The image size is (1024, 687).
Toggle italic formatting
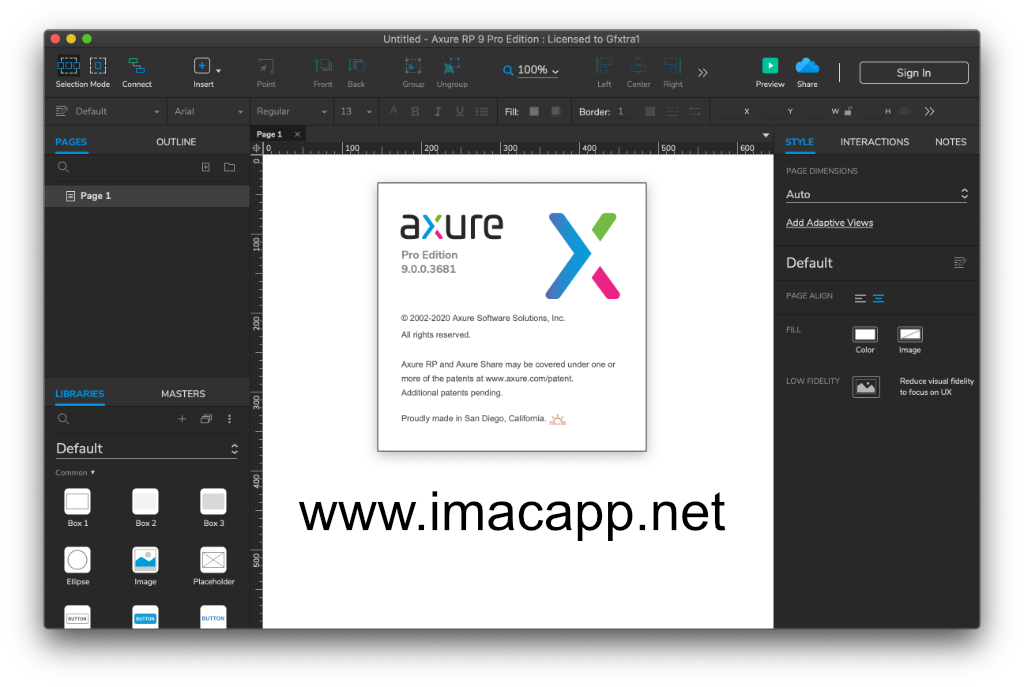(x=438, y=112)
